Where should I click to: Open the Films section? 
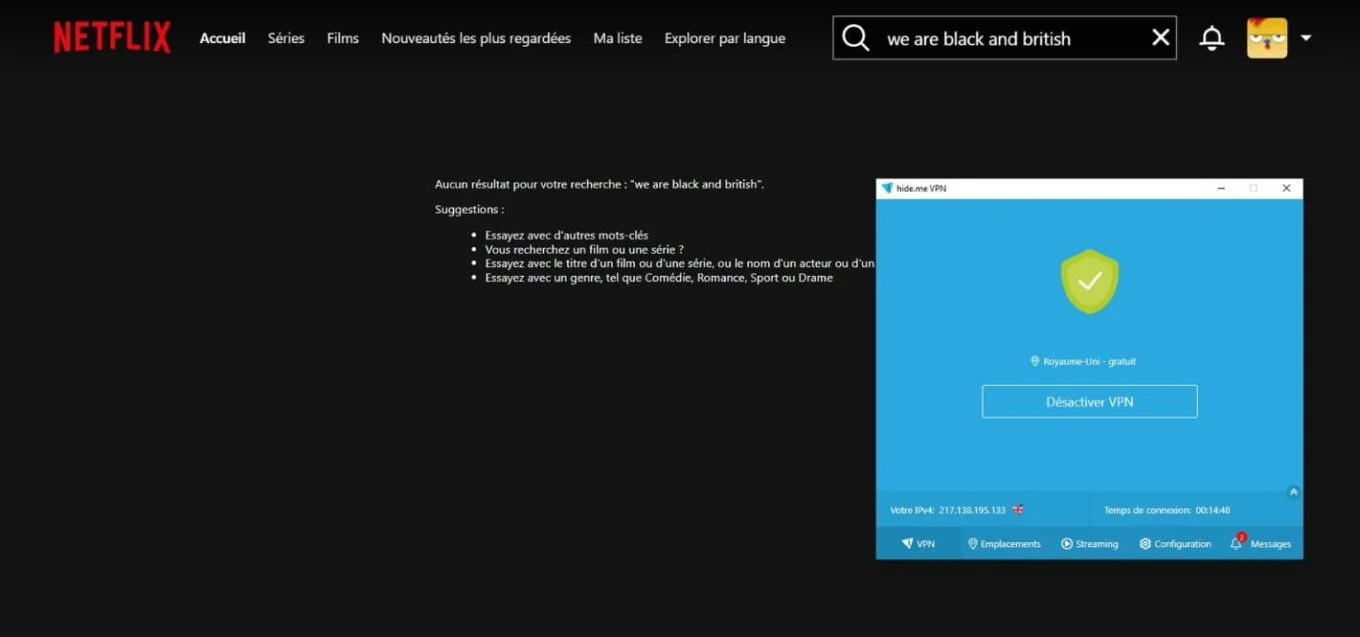tap(343, 38)
